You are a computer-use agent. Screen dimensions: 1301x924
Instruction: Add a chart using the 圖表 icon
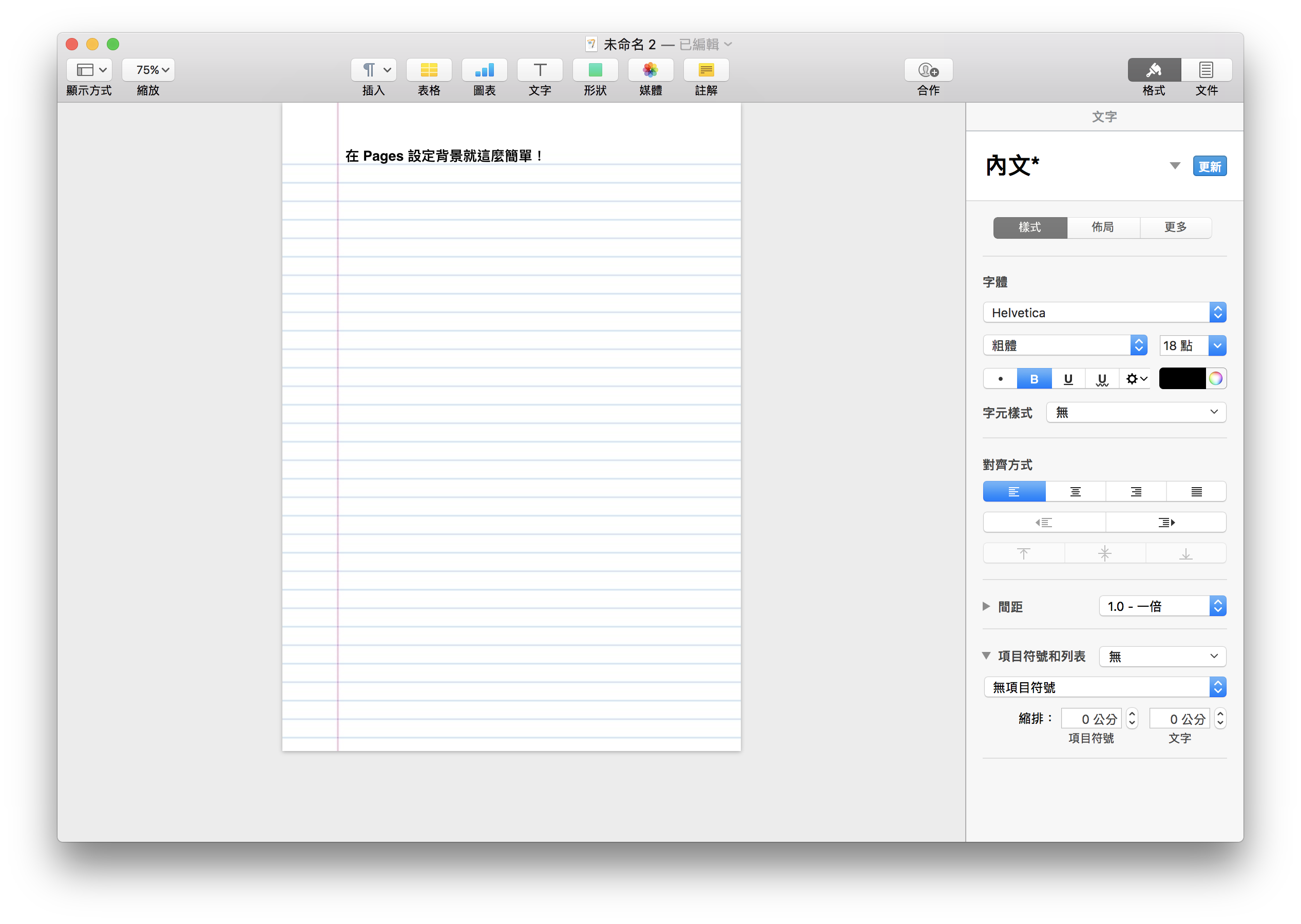click(x=484, y=70)
